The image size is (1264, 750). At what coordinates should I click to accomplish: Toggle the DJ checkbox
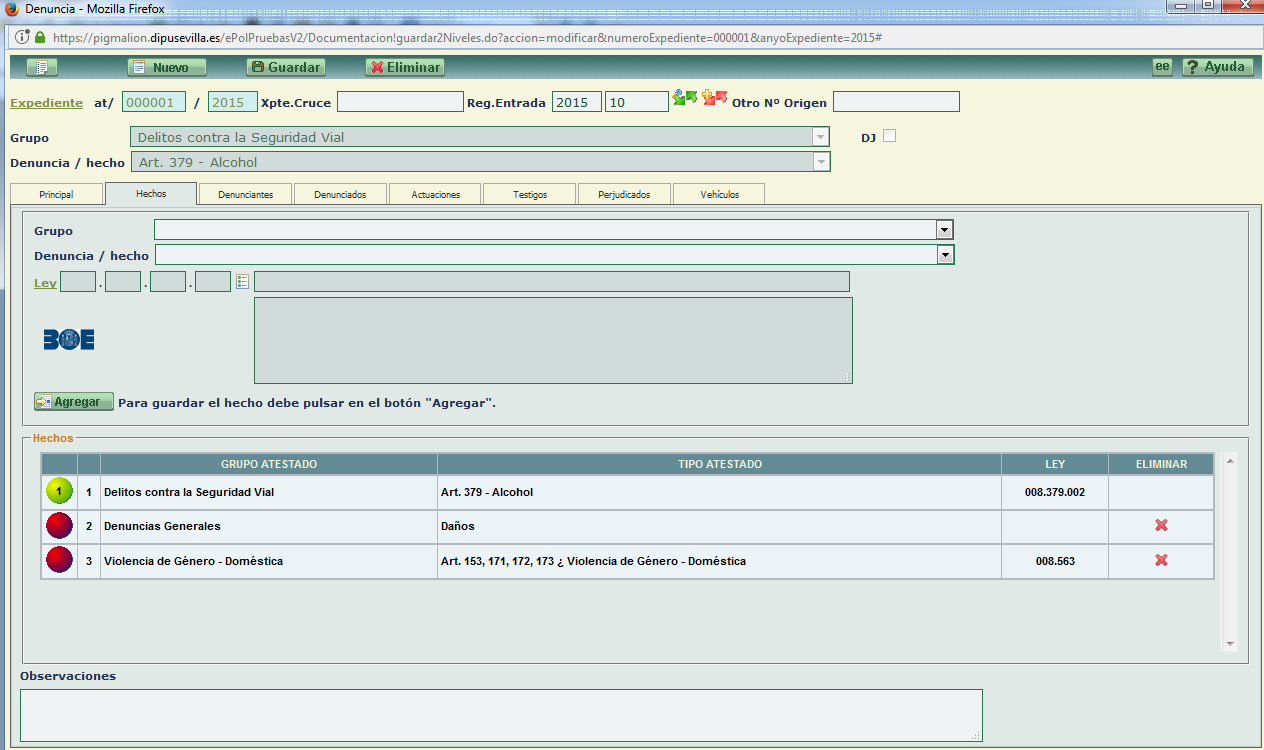pos(889,136)
